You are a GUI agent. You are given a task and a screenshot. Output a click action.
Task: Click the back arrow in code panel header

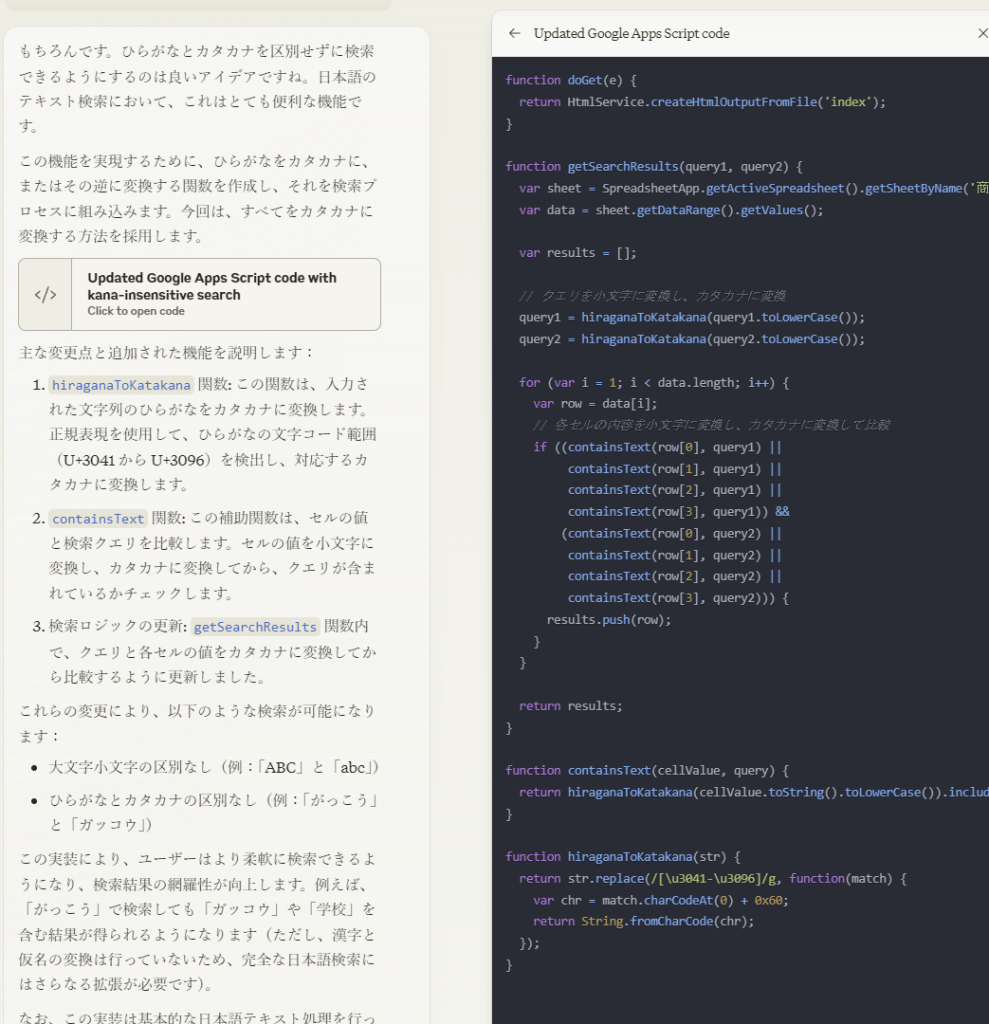515,34
